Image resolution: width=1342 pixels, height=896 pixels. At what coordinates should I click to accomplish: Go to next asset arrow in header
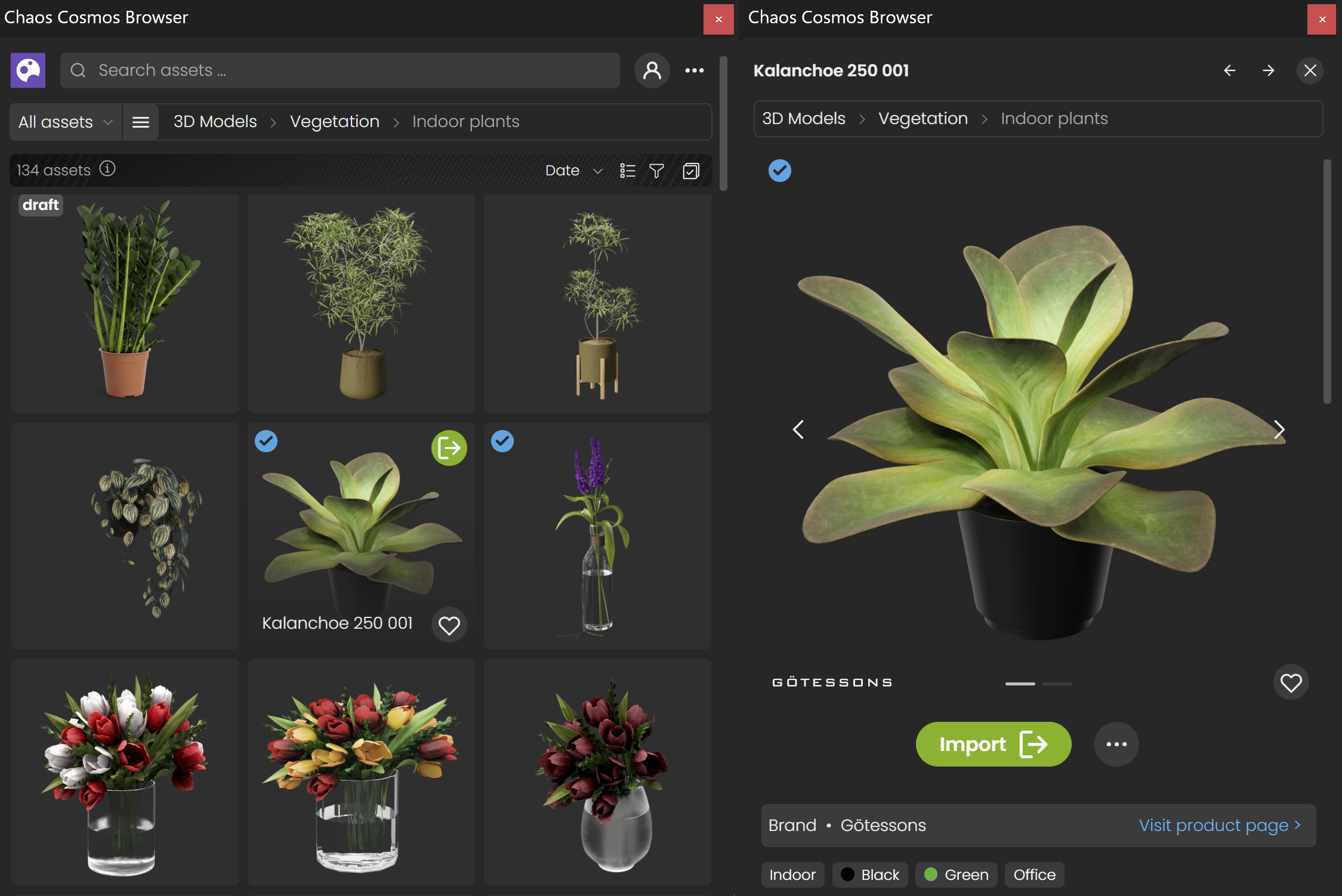1269,70
